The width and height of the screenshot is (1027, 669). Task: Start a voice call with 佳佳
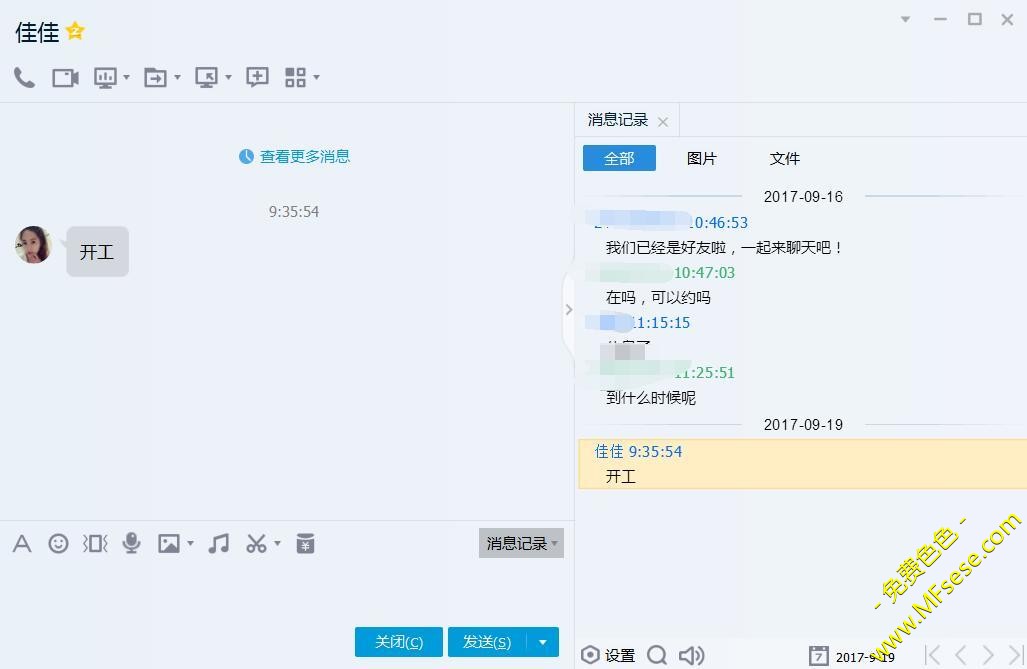24,78
